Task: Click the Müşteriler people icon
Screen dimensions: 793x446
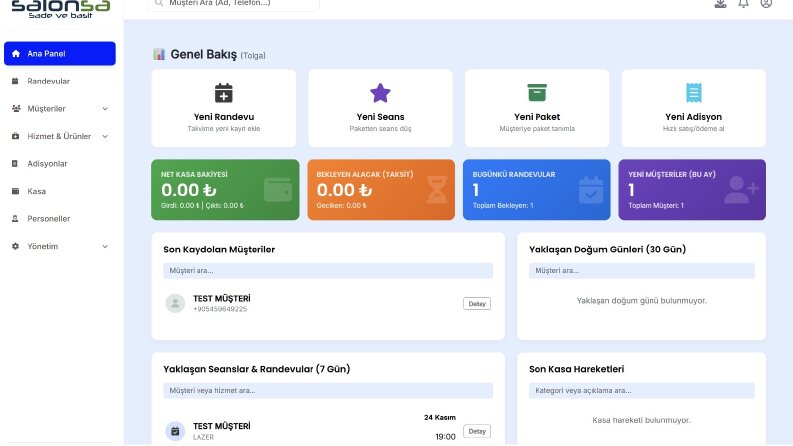Action: tap(16, 109)
